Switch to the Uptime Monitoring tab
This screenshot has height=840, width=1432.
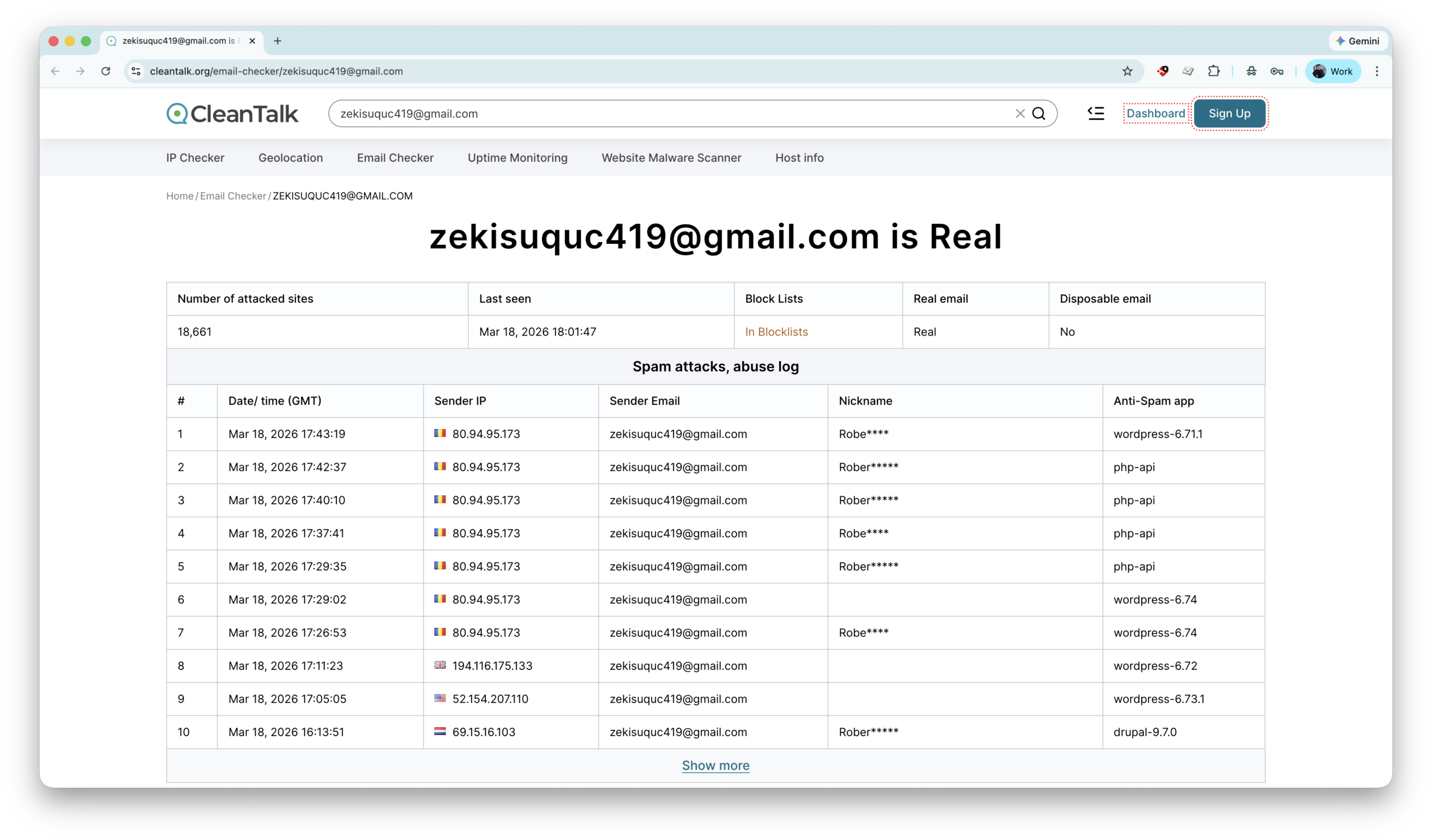click(x=517, y=158)
